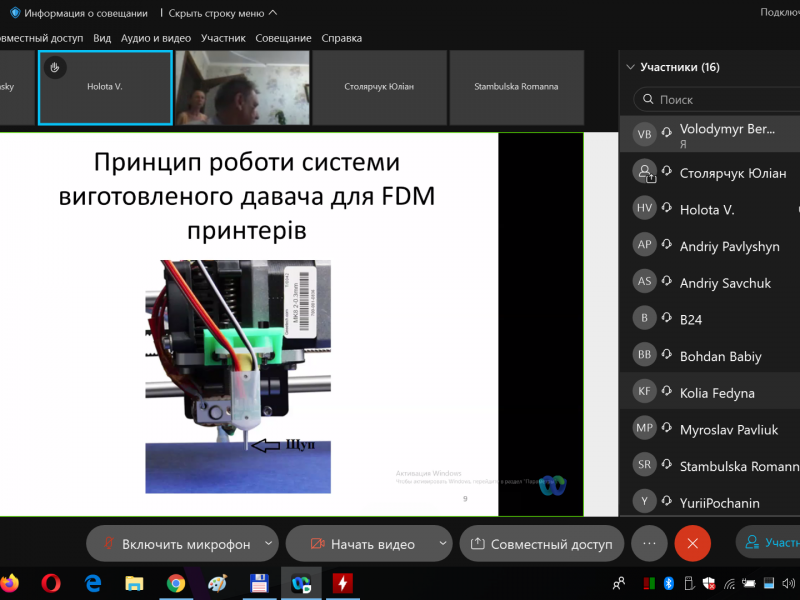Image resolution: width=800 pixels, height=600 pixels.
Task: Open the Аудио и видео menu
Action: tap(155, 38)
